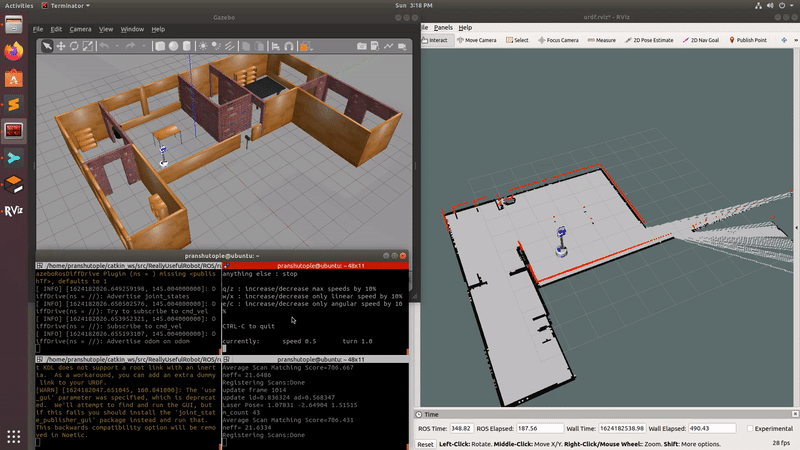
Task: Choose the Select tool in RViz
Action: click(x=517, y=40)
